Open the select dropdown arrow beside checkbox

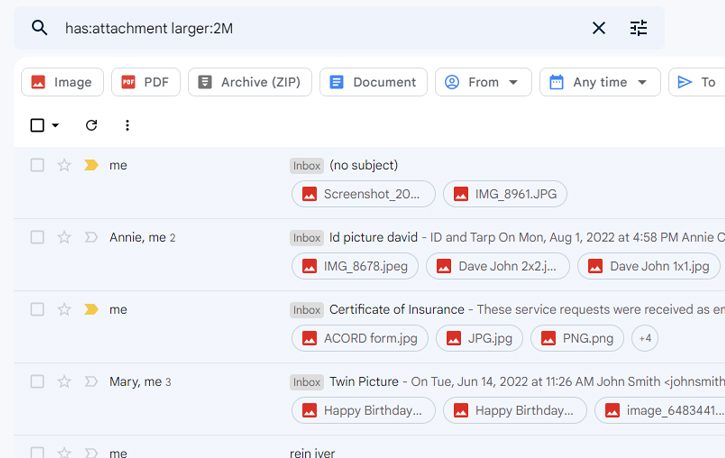[55, 125]
